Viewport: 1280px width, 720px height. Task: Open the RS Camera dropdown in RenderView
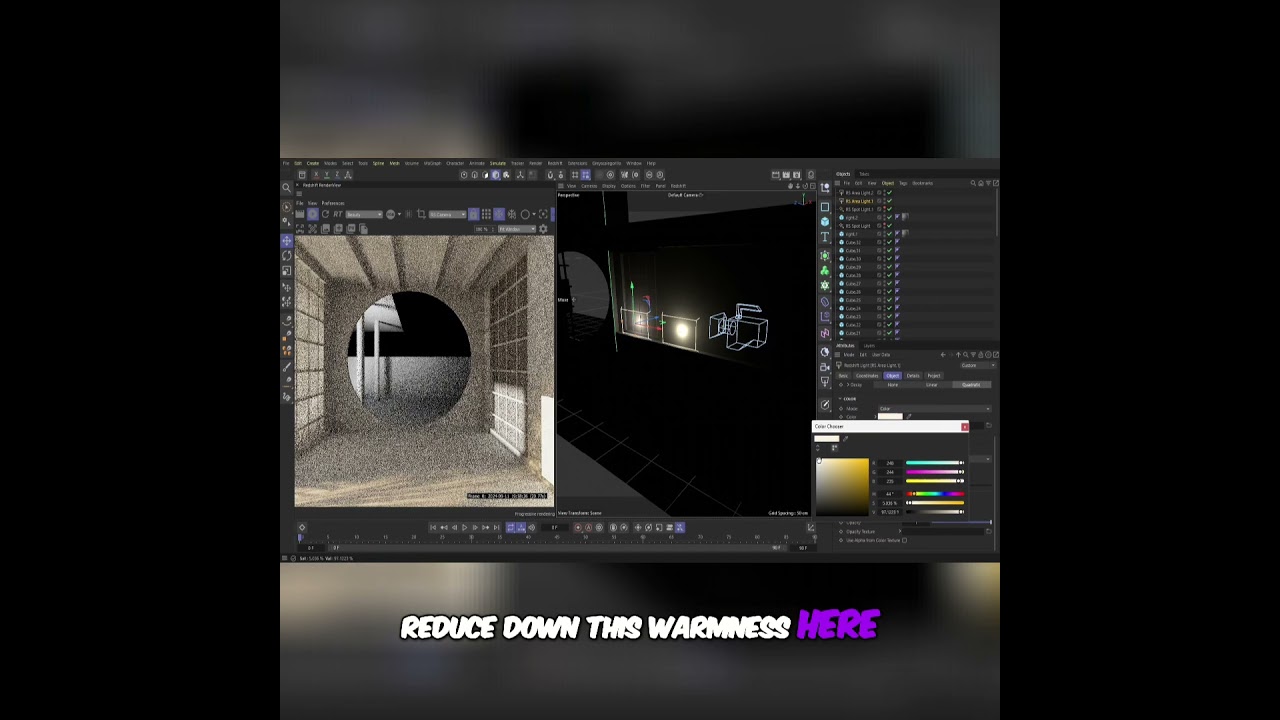pyautogui.click(x=447, y=214)
